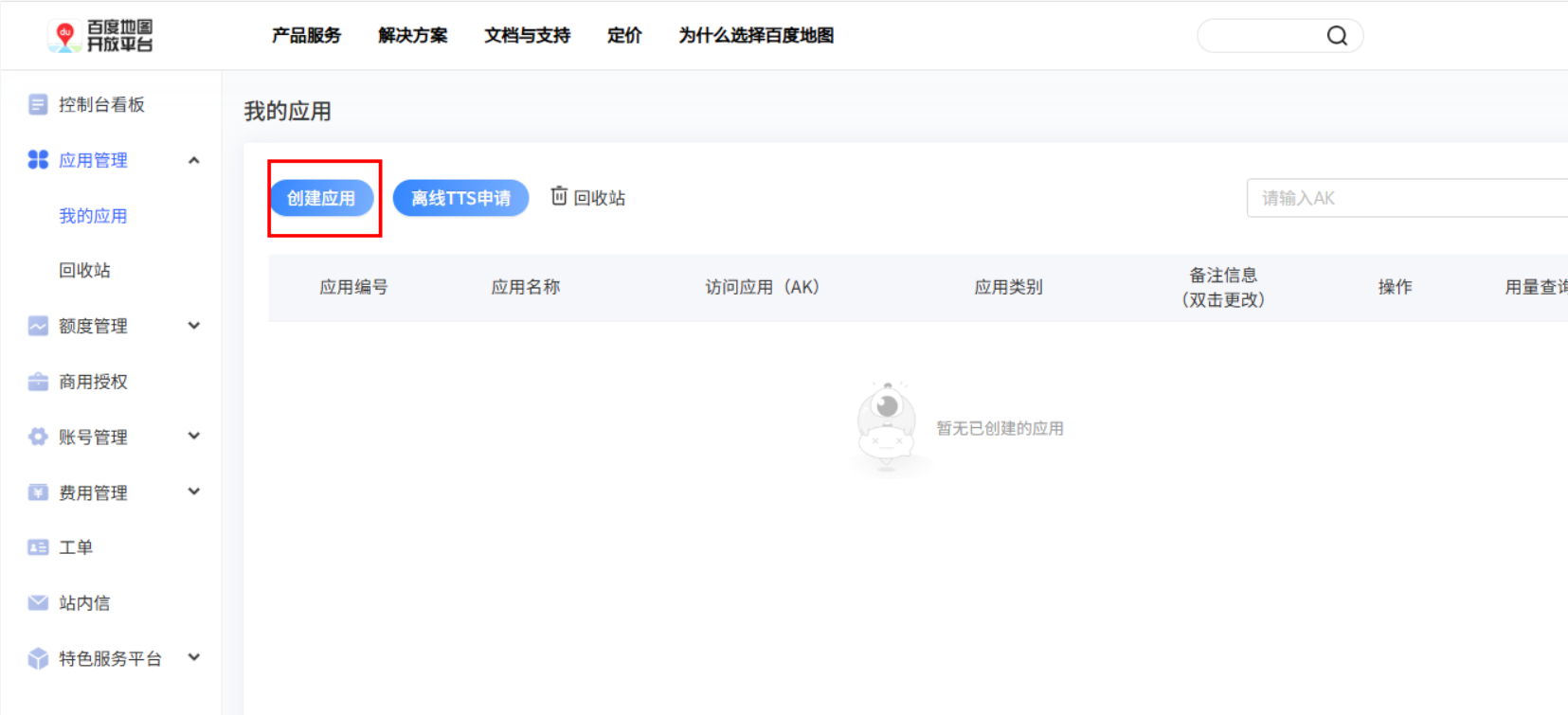This screenshot has width=1568, height=715.
Task: Expand the 额度管理 section chevron
Action: pos(194,326)
